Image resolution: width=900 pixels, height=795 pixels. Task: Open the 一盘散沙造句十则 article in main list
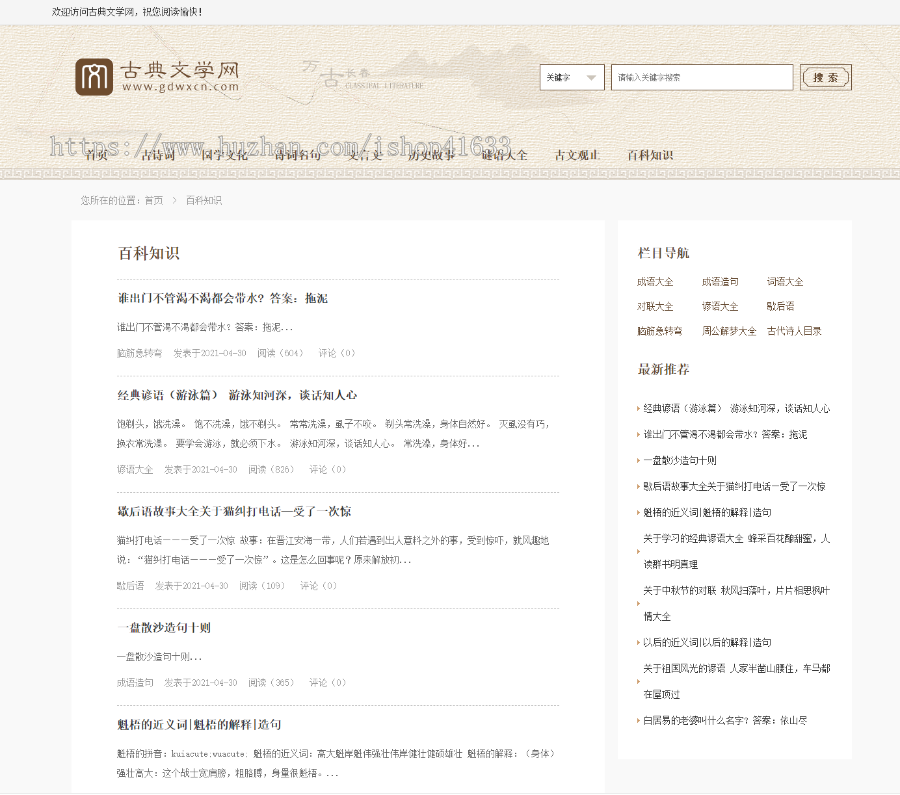pyautogui.click(x=164, y=628)
